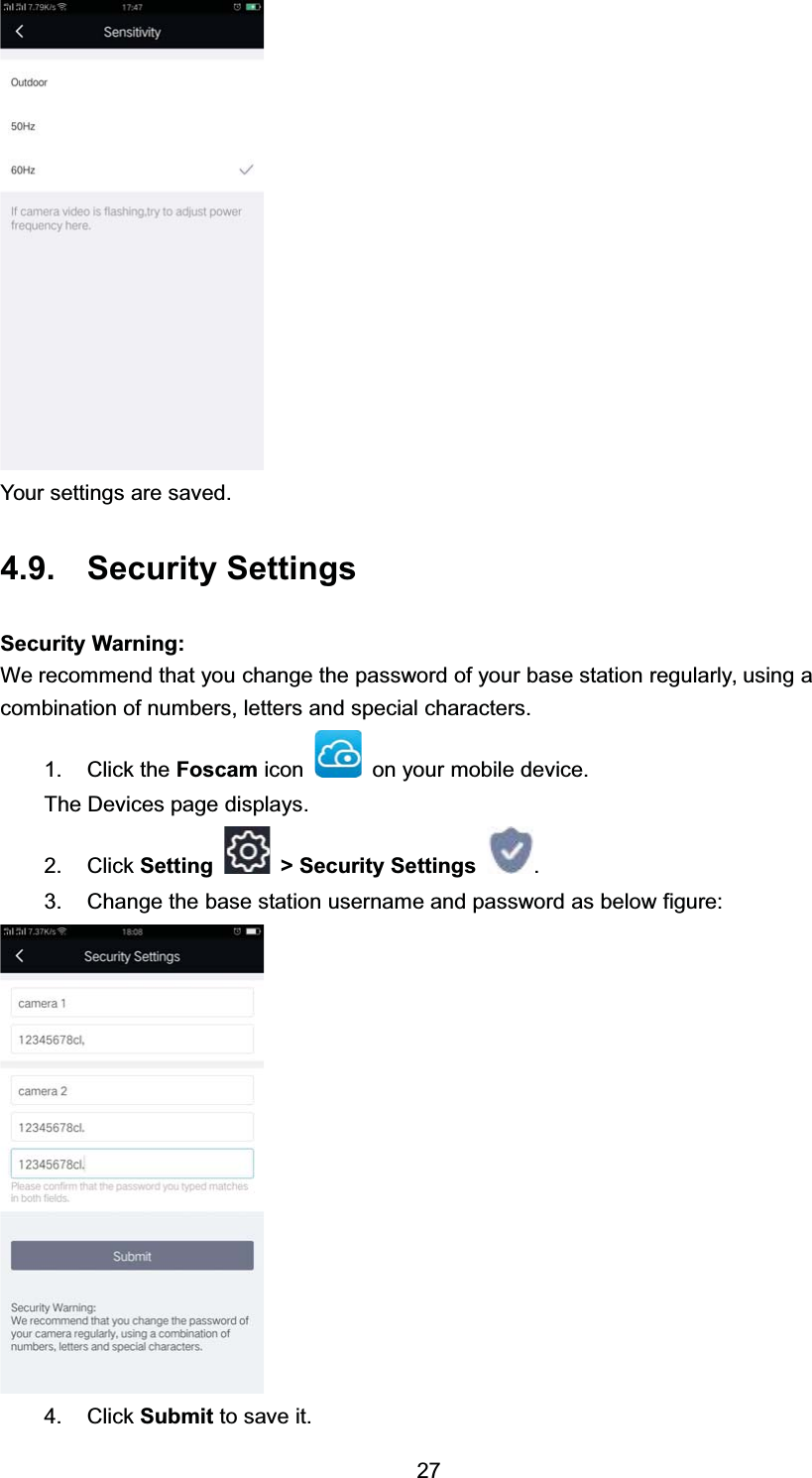The height and width of the screenshot is (1478, 812).
Task: Click the highlighted confirm password field
Action: point(132,1164)
